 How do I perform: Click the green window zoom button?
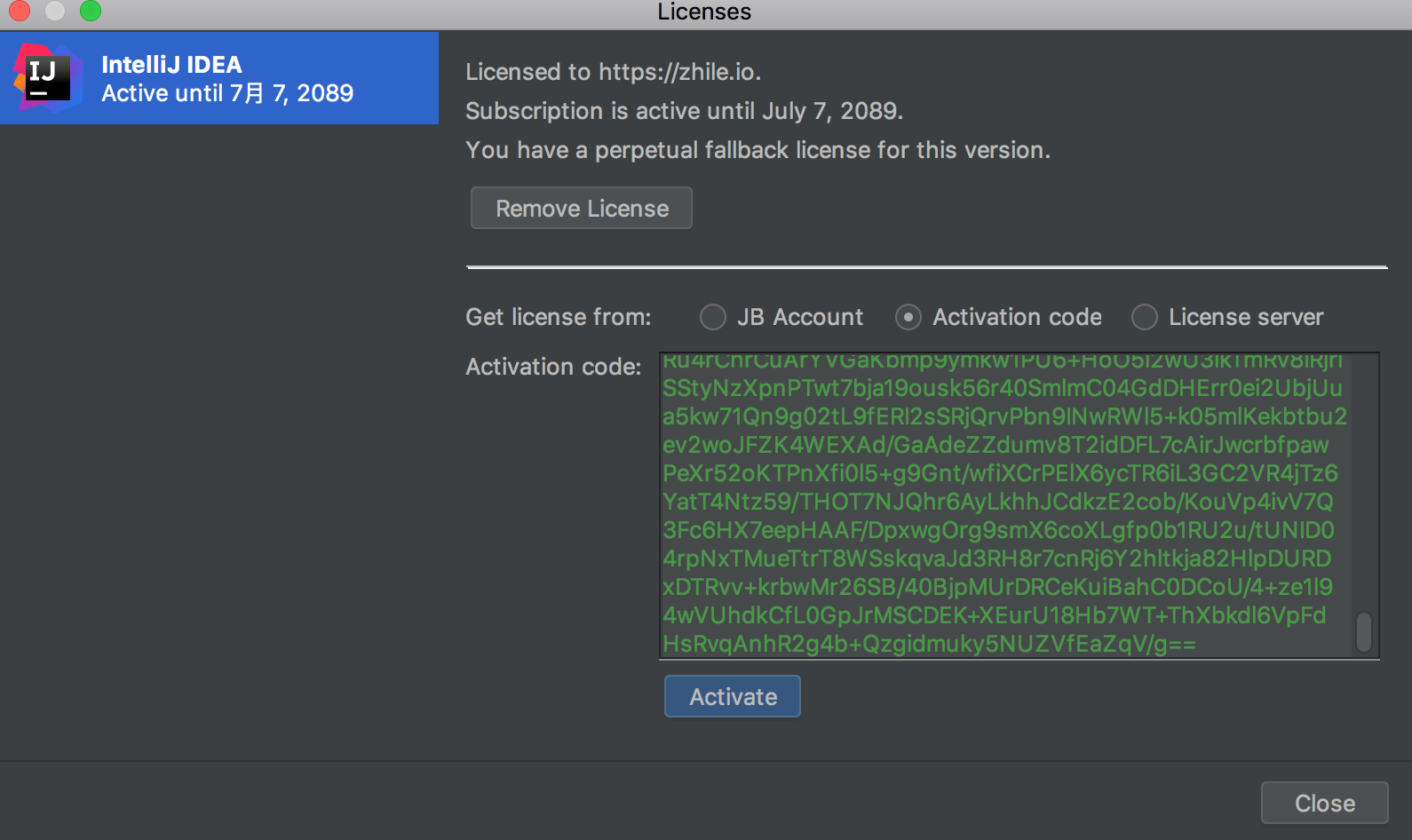91,11
